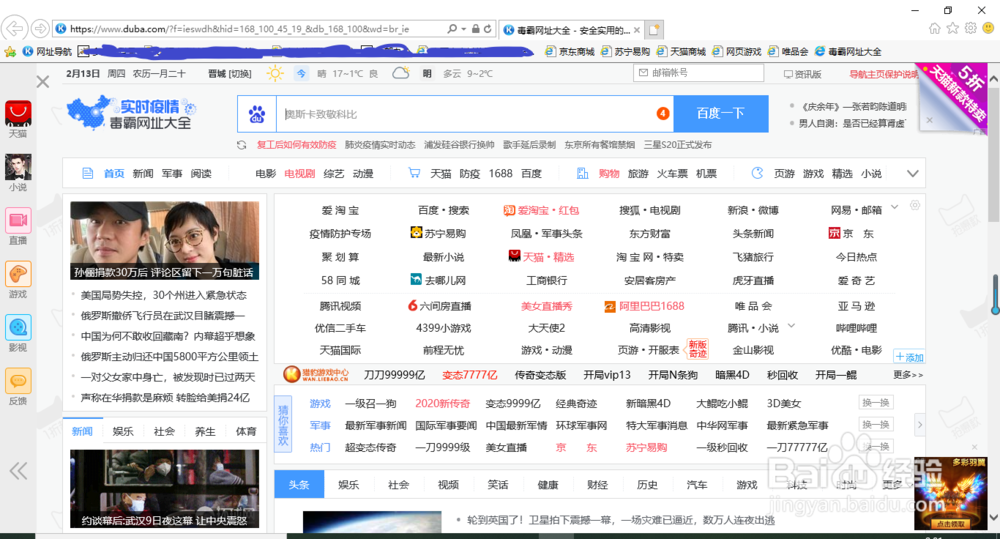This screenshot has height=539, width=1000.
Task: Click the +添加 site button
Action: point(909,357)
